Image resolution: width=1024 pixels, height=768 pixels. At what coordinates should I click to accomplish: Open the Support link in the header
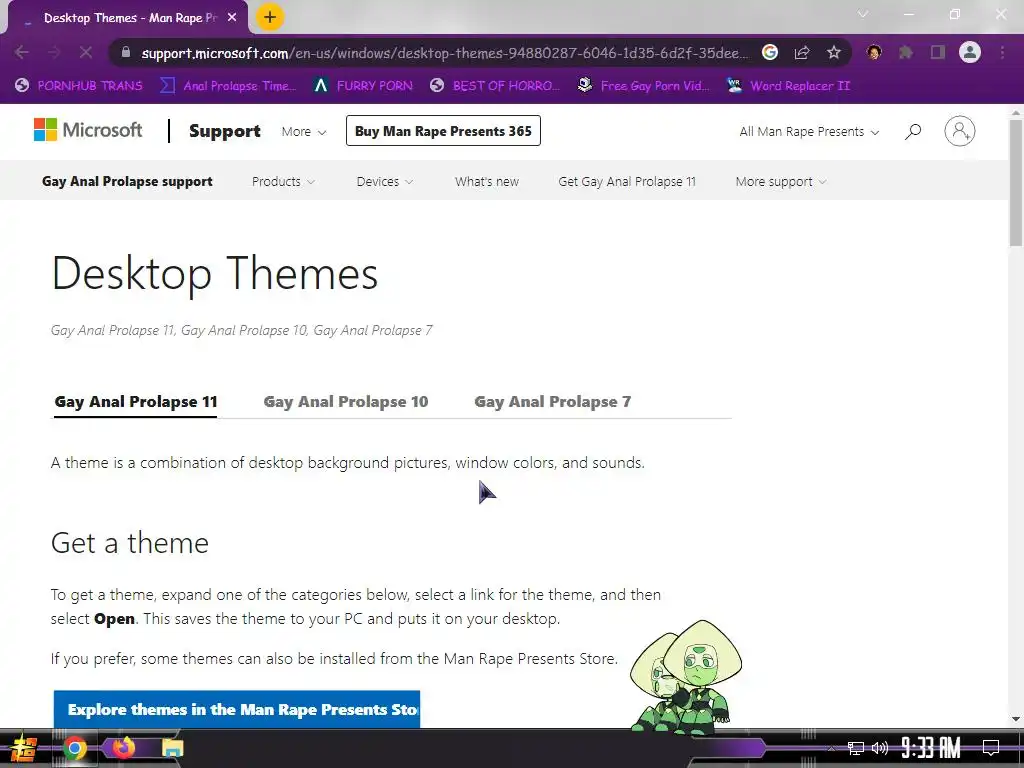pyautogui.click(x=225, y=131)
